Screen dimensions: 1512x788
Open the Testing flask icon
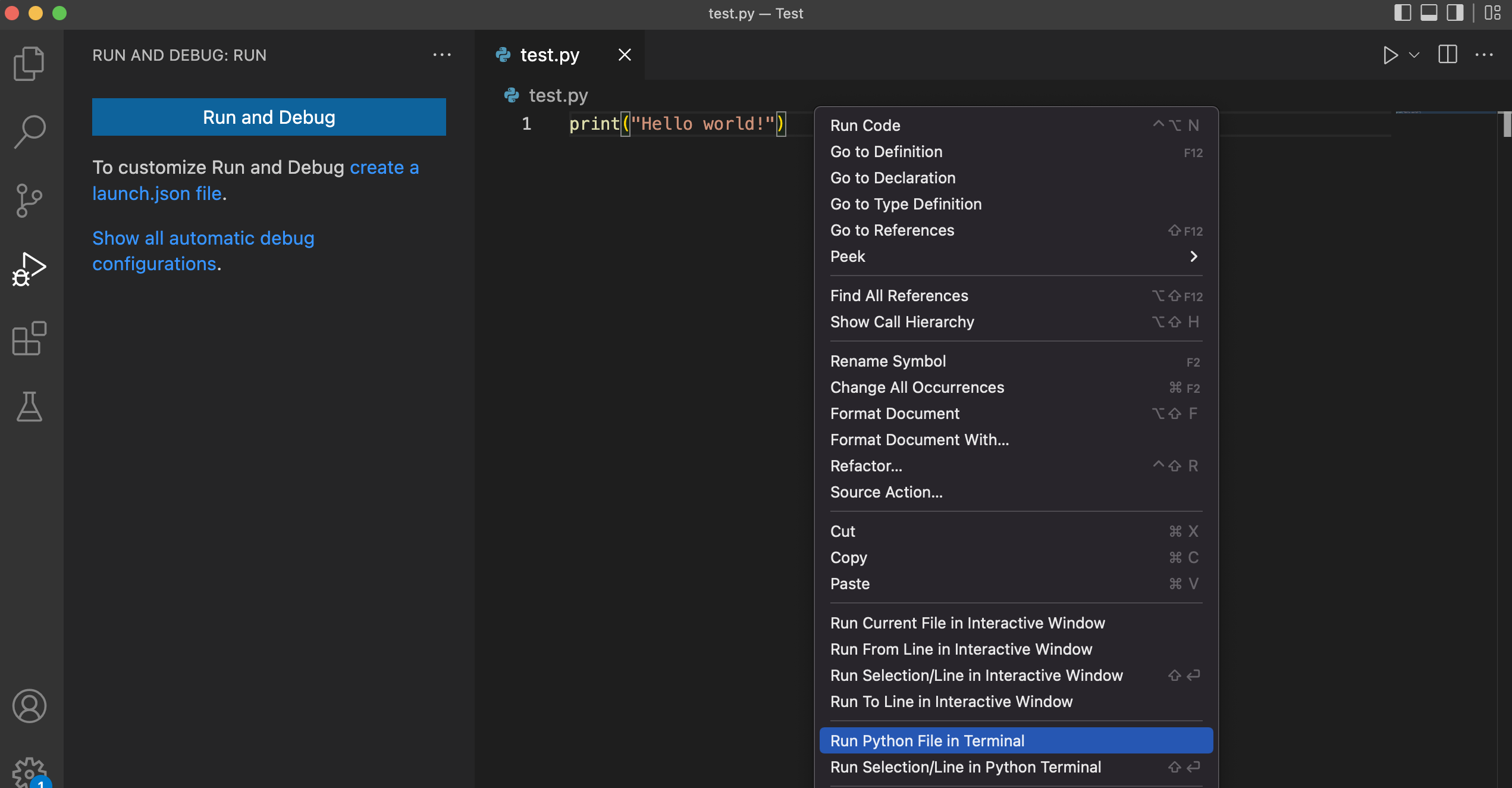coord(29,406)
